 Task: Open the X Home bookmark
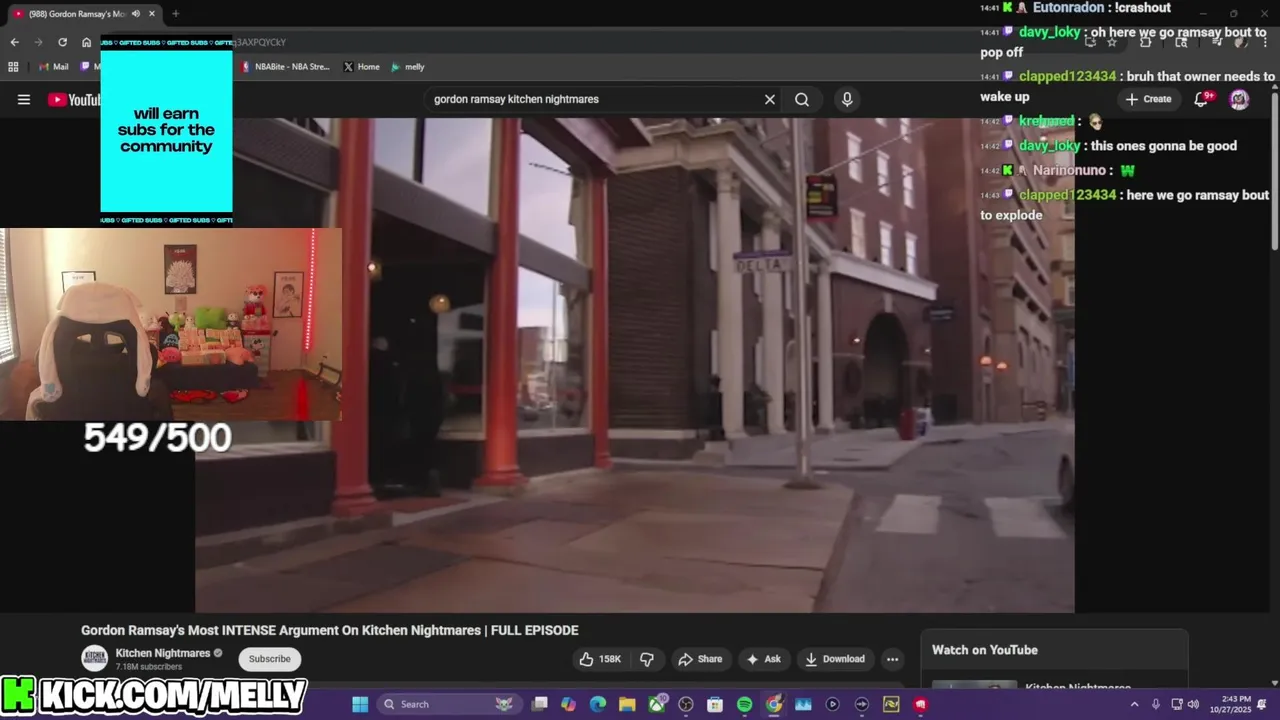(361, 67)
